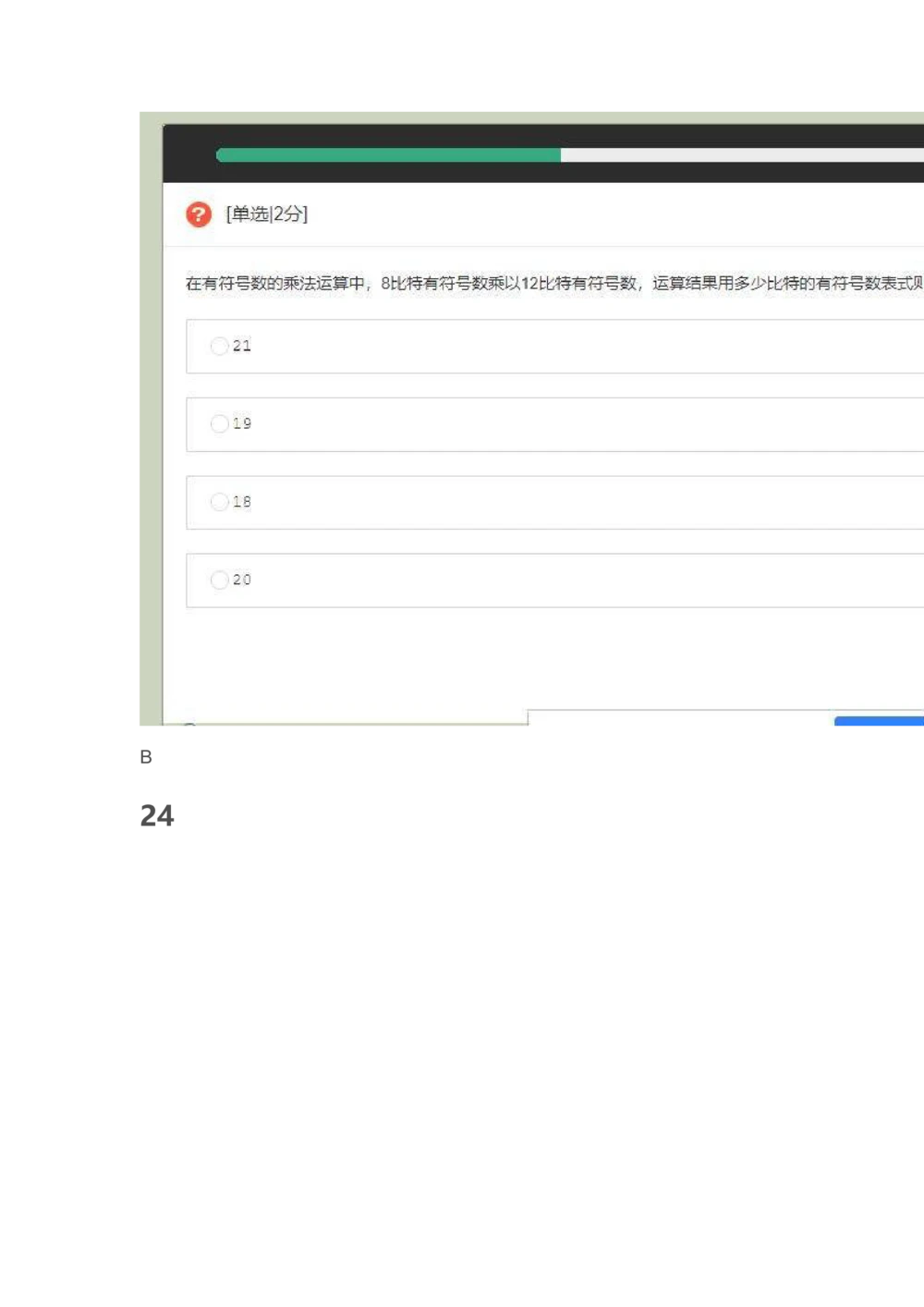Choose the option row labeled 21
Image resolution: width=924 pixels, height=1307 pixels.
click(x=554, y=346)
